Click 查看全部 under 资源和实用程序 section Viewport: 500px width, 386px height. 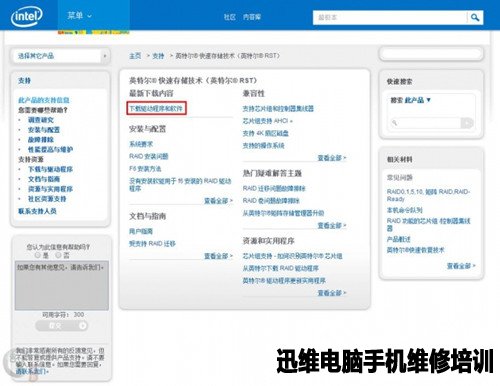click(332, 293)
